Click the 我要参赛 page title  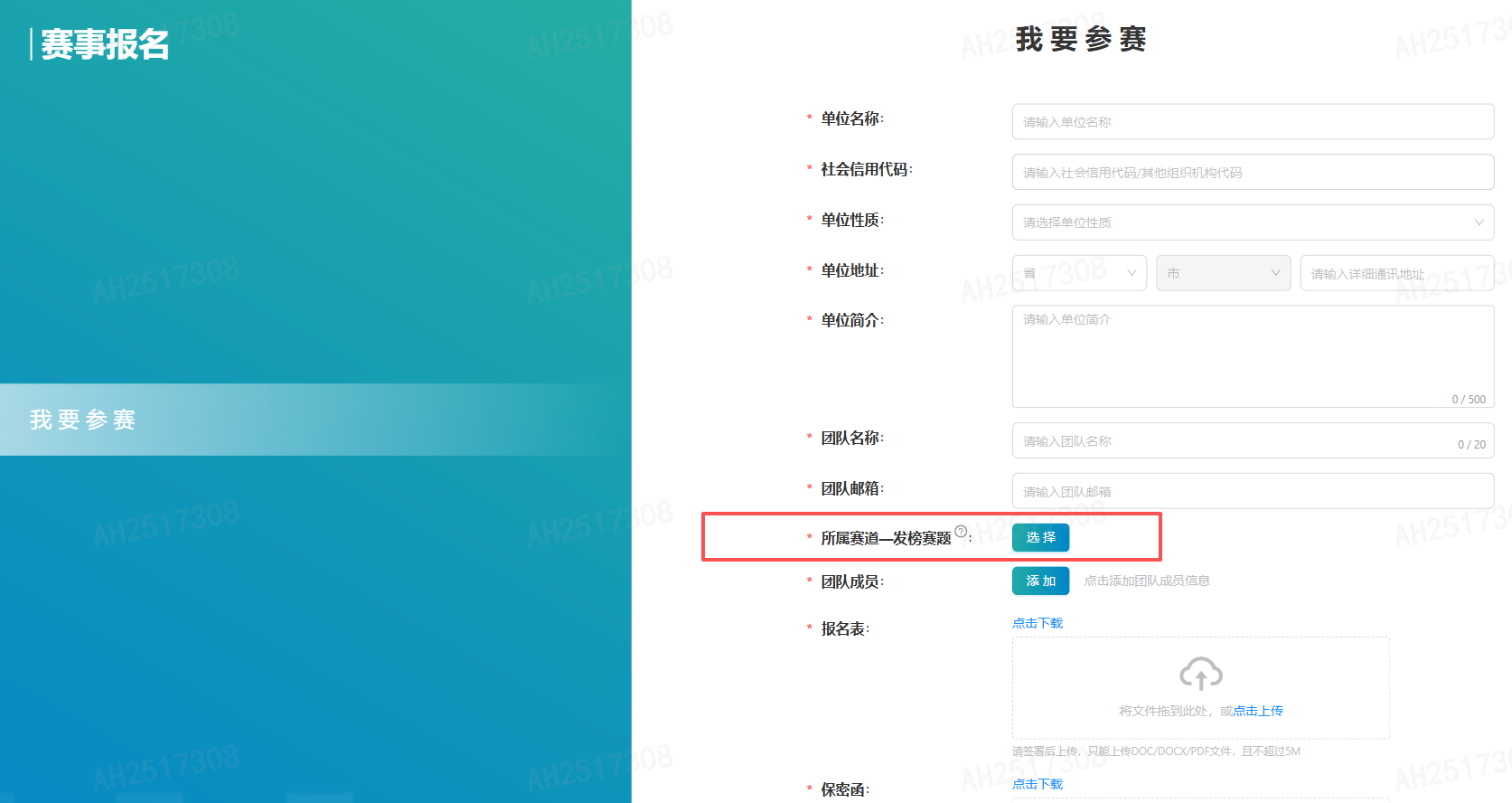tap(1081, 39)
